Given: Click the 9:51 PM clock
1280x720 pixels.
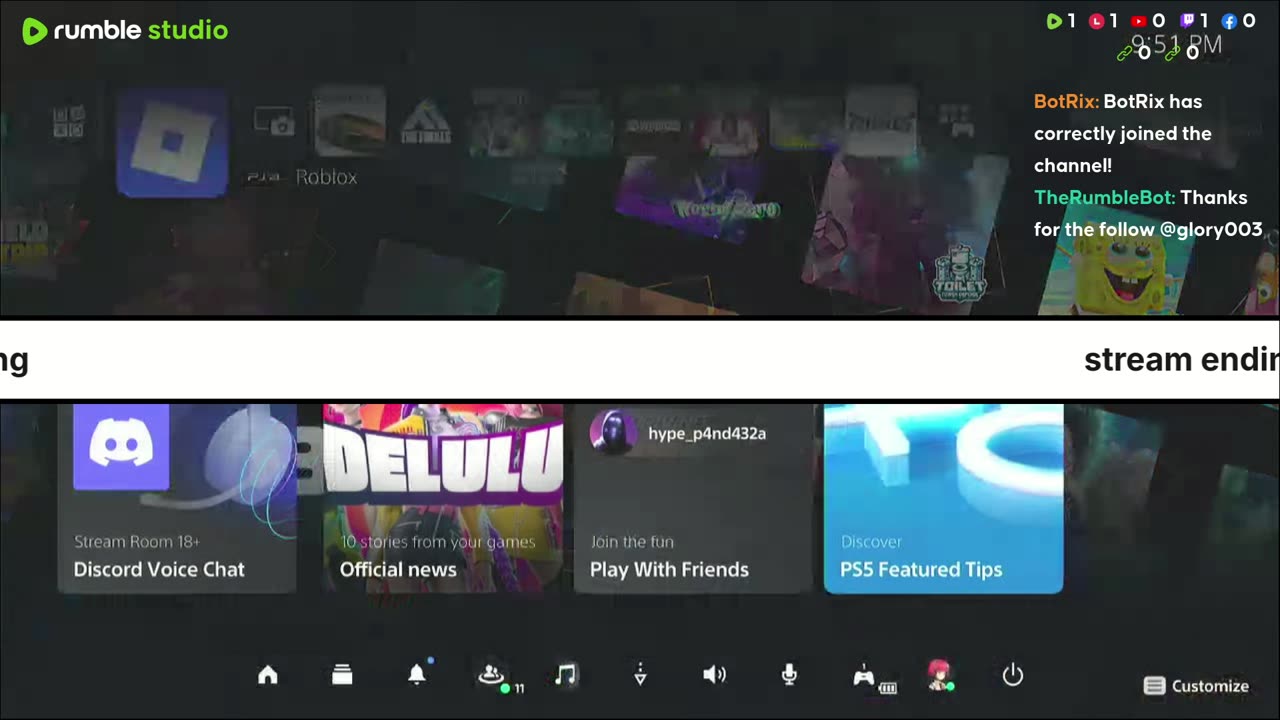Looking at the screenshot, I should (1176, 45).
